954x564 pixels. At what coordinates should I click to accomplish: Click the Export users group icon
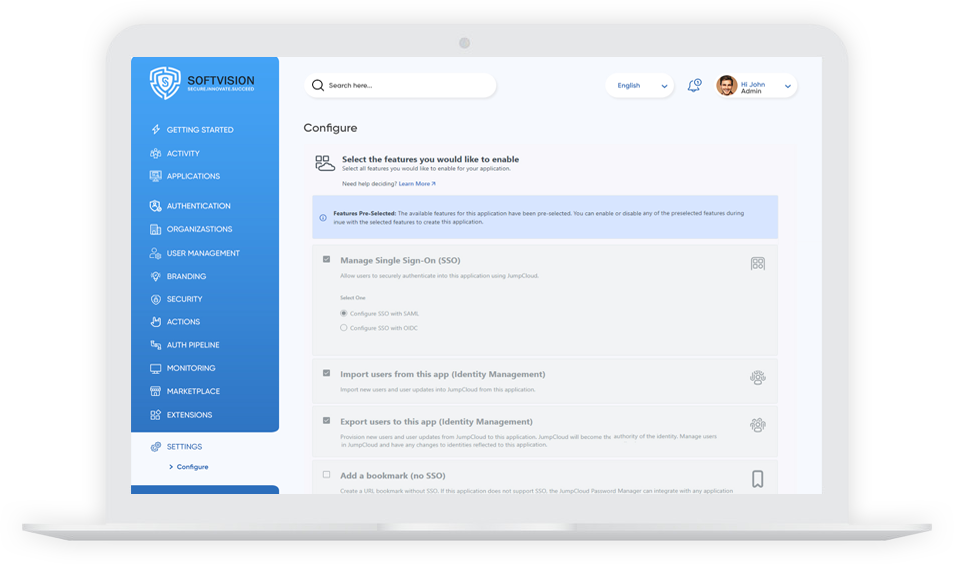coord(757,425)
